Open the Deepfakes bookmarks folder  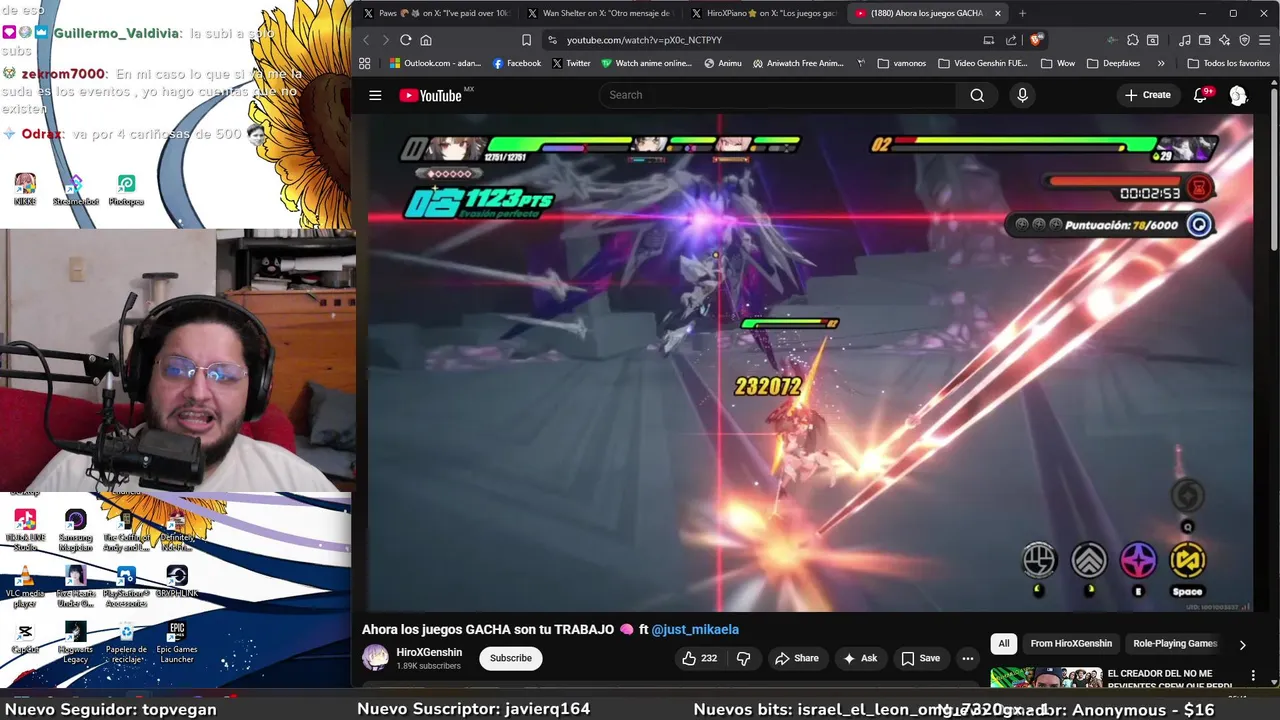1114,63
